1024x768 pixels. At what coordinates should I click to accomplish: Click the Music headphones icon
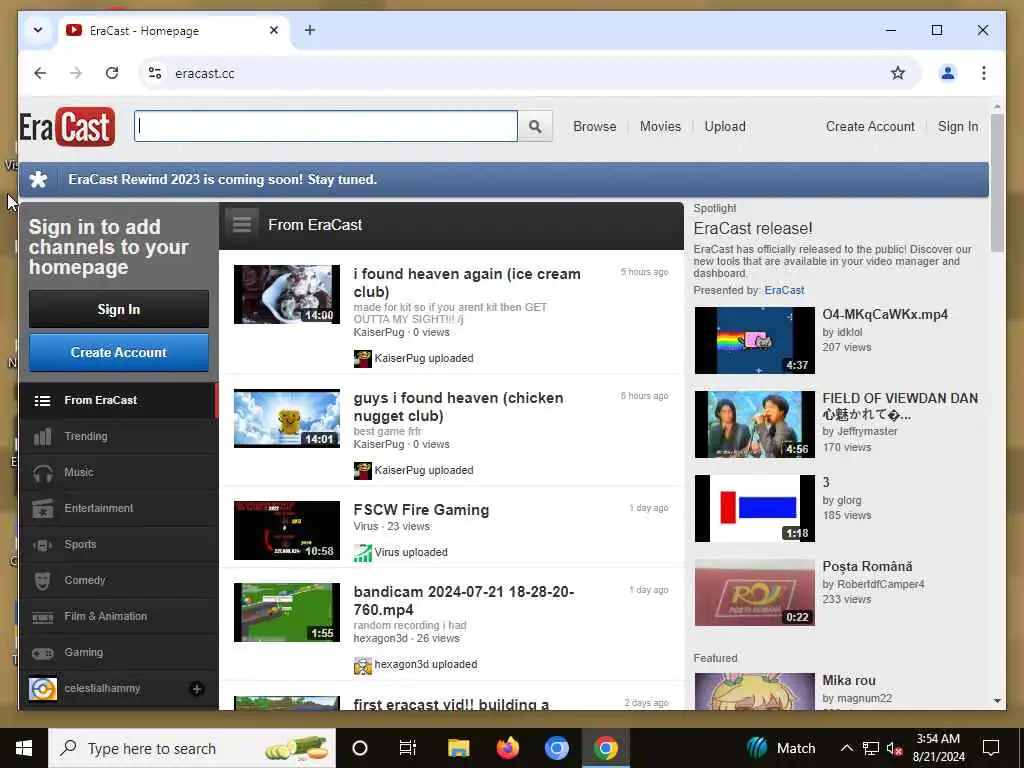(42, 472)
